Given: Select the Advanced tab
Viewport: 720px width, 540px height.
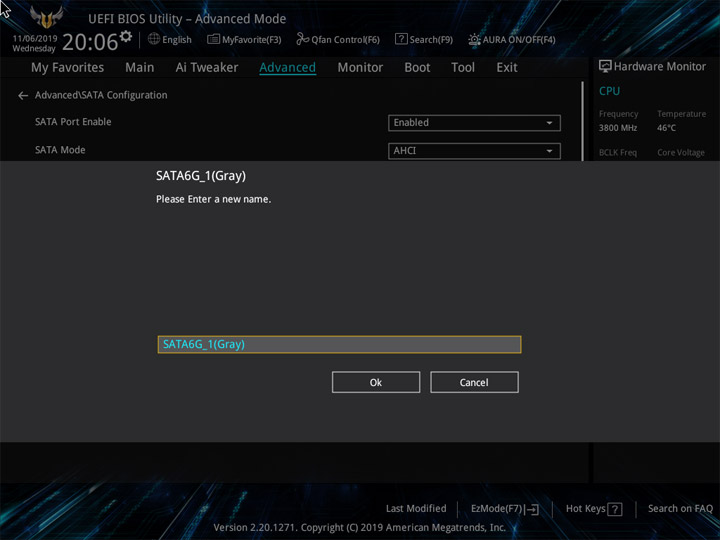Looking at the screenshot, I should (287, 68).
